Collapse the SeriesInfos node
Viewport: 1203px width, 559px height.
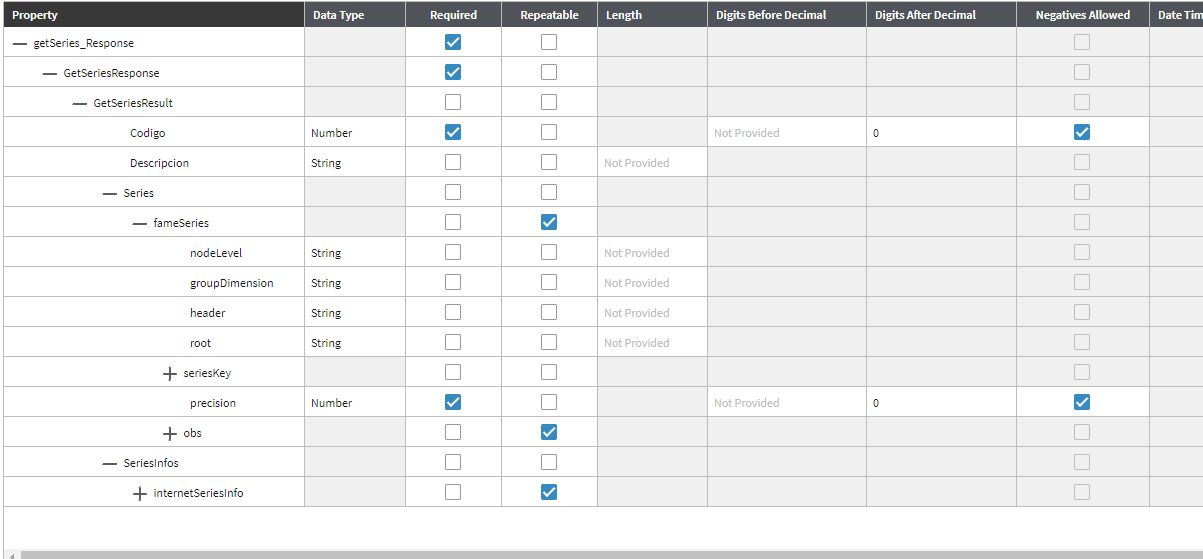109,463
